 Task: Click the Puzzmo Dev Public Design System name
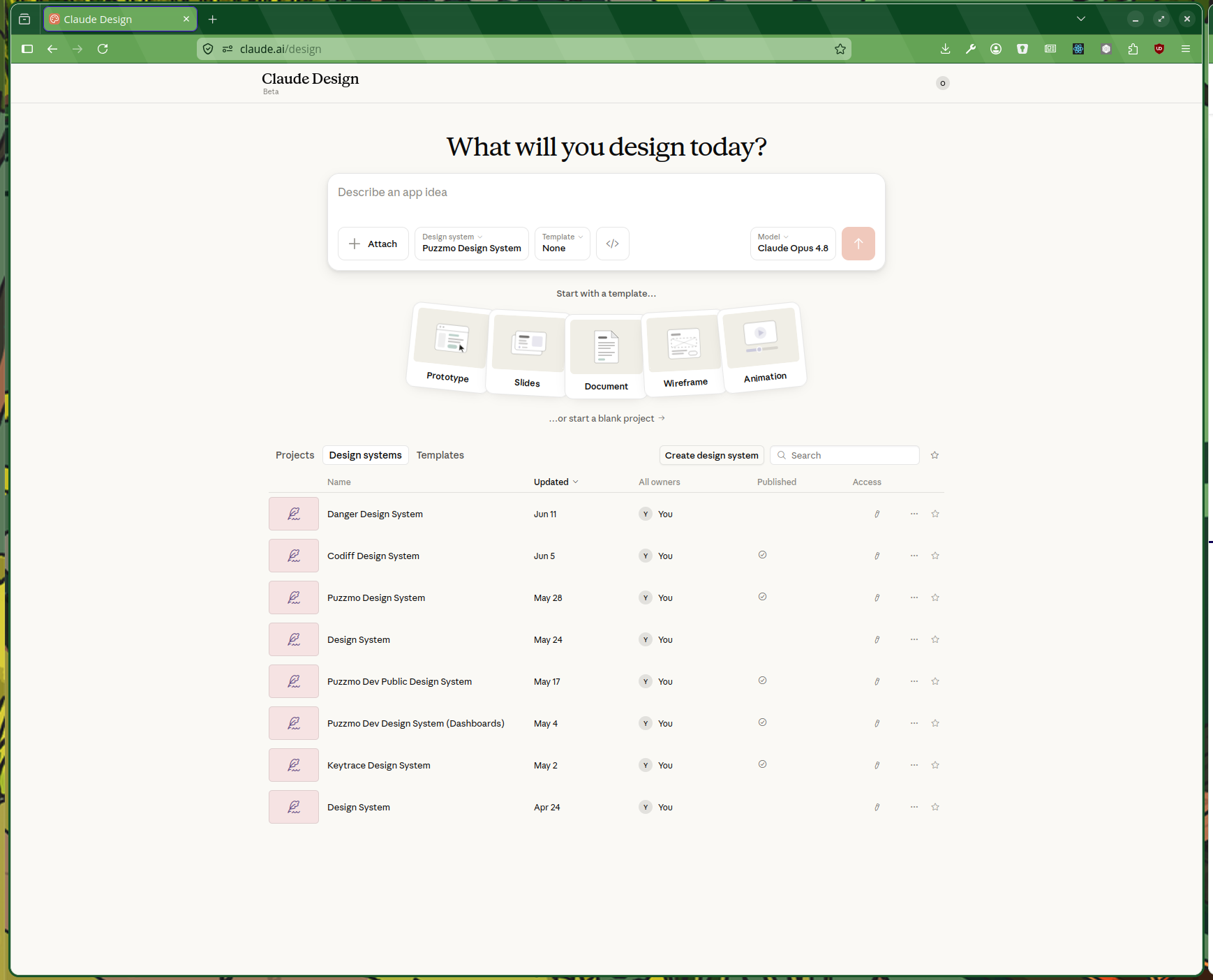pos(399,681)
